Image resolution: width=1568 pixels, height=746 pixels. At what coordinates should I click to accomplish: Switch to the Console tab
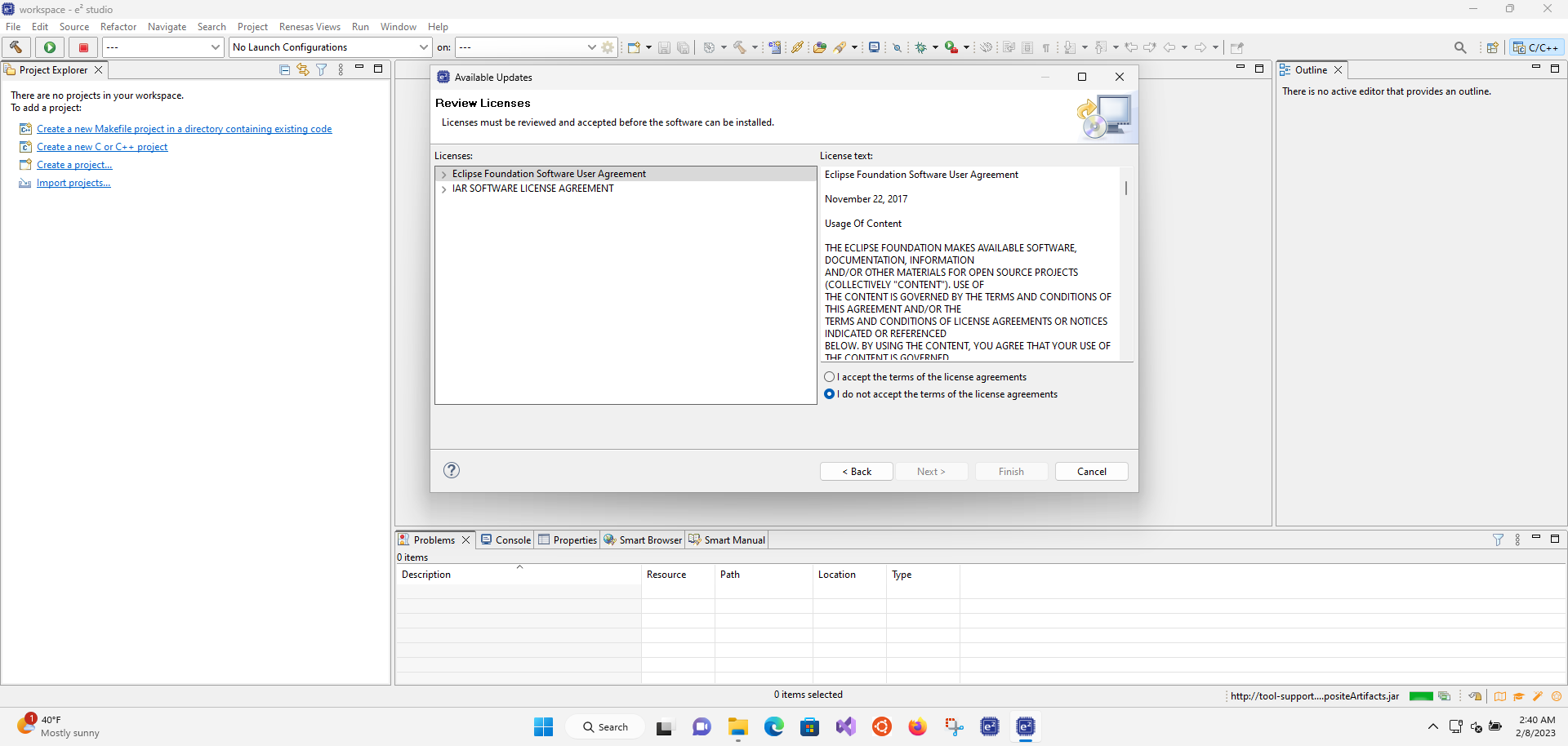pos(506,540)
